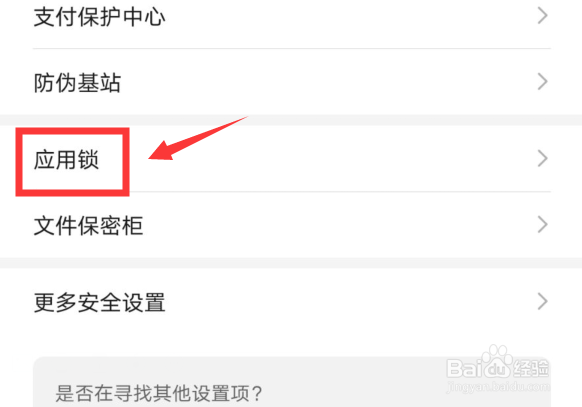Select the 防伪基站 setting label

click(x=78, y=82)
